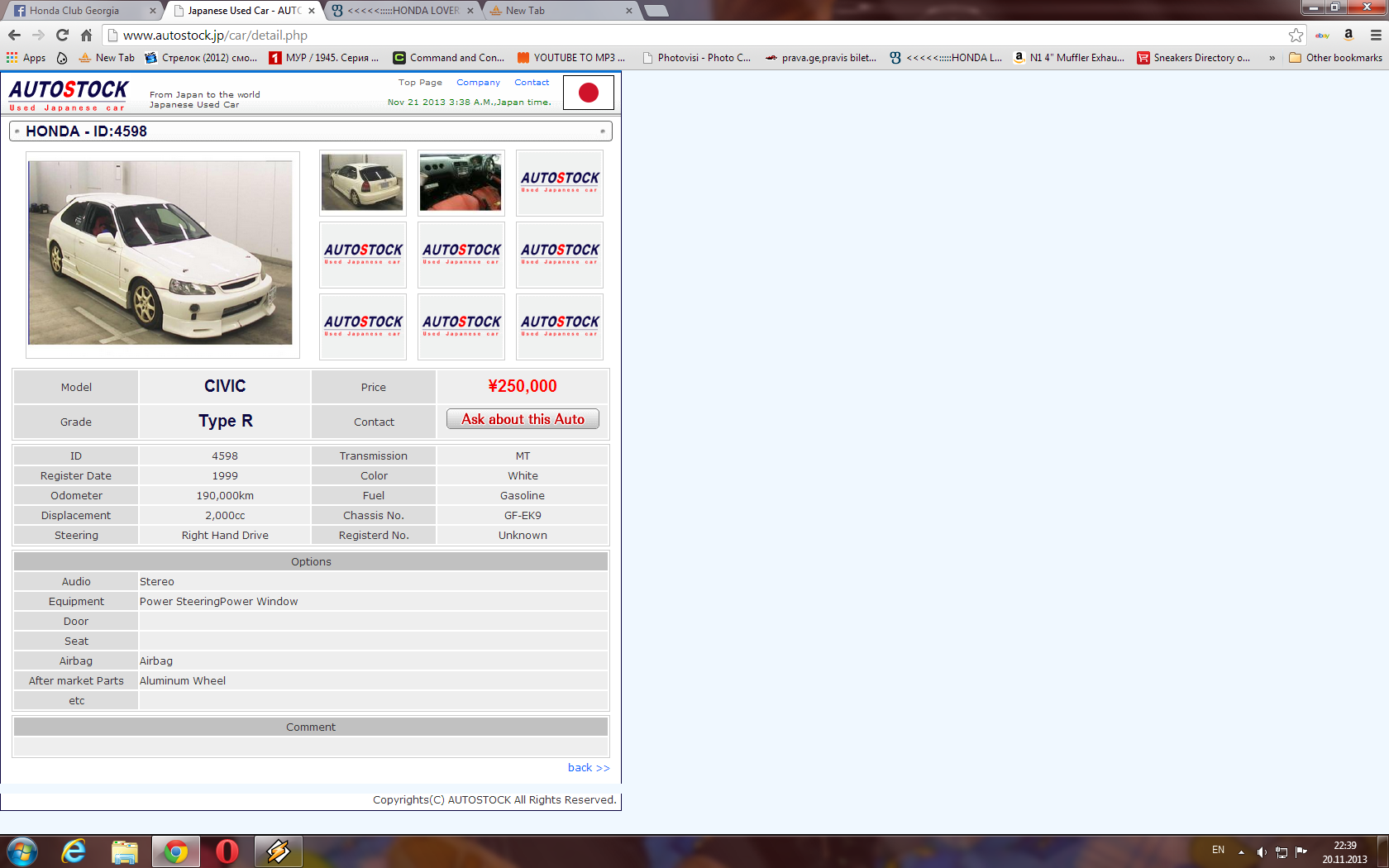Click the eBay extension icon
The height and width of the screenshot is (868, 1389).
click(x=1322, y=35)
